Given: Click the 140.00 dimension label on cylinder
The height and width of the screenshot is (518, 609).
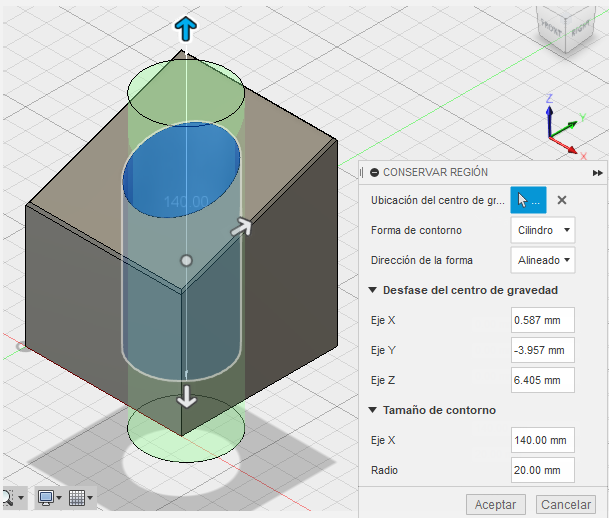Looking at the screenshot, I should (186, 202).
